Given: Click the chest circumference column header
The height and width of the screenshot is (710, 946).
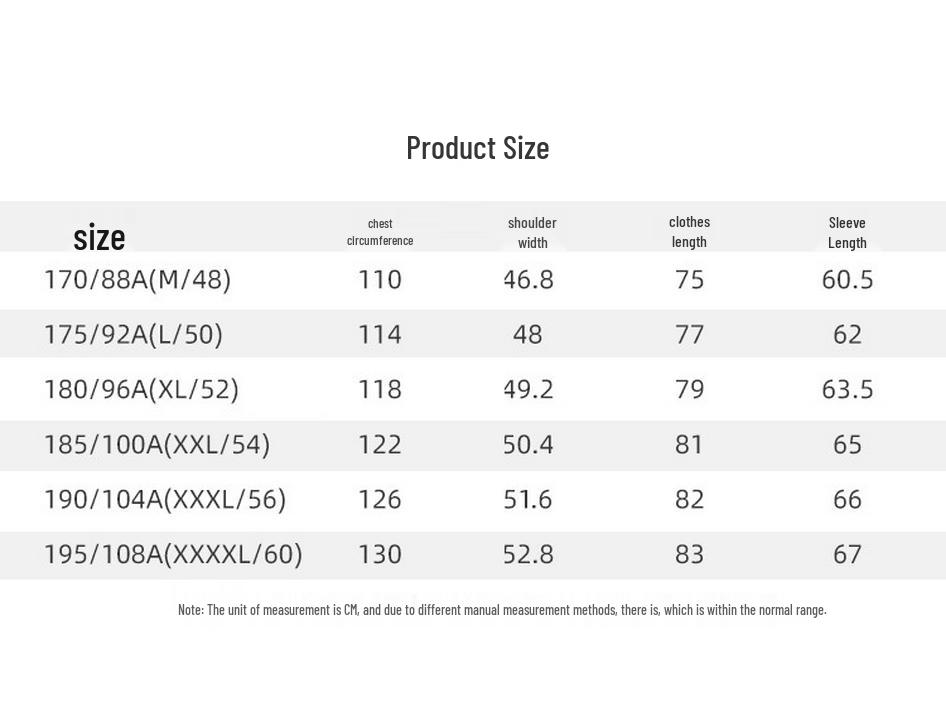Looking at the screenshot, I should (x=380, y=232).
